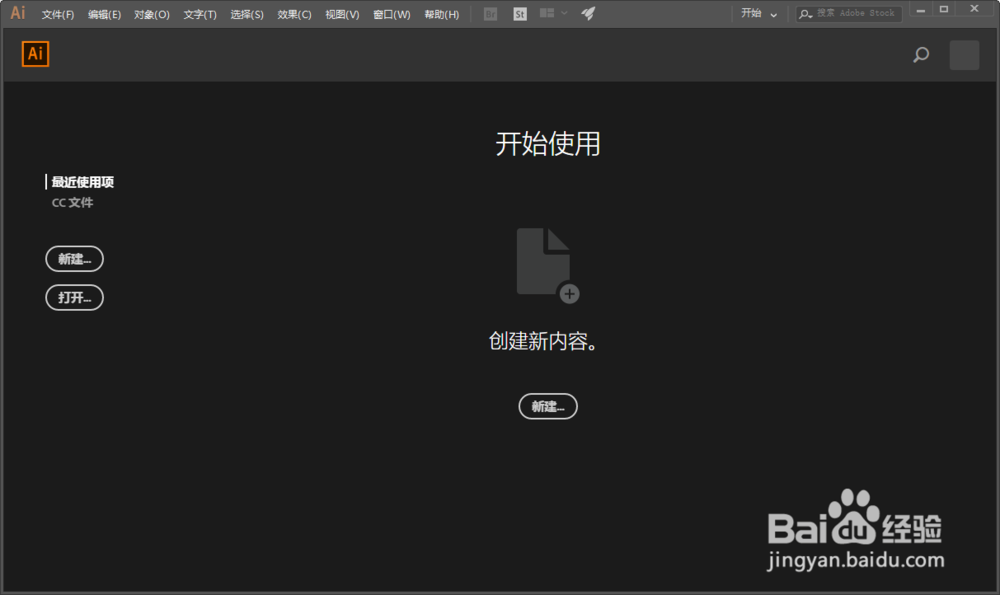The width and height of the screenshot is (1000, 595).
Task: Click the 新建... button in left sidebar
Action: [75, 259]
